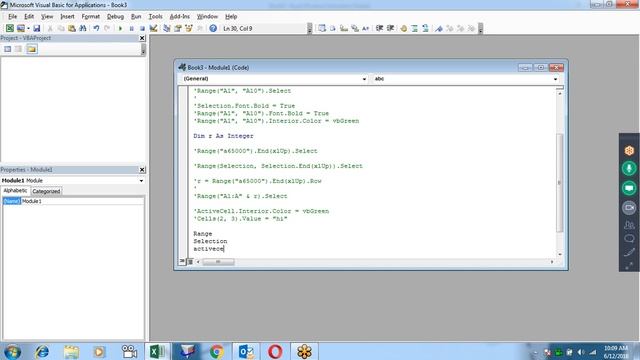
Task: Click the 'activece' text in code
Action: click(209, 249)
